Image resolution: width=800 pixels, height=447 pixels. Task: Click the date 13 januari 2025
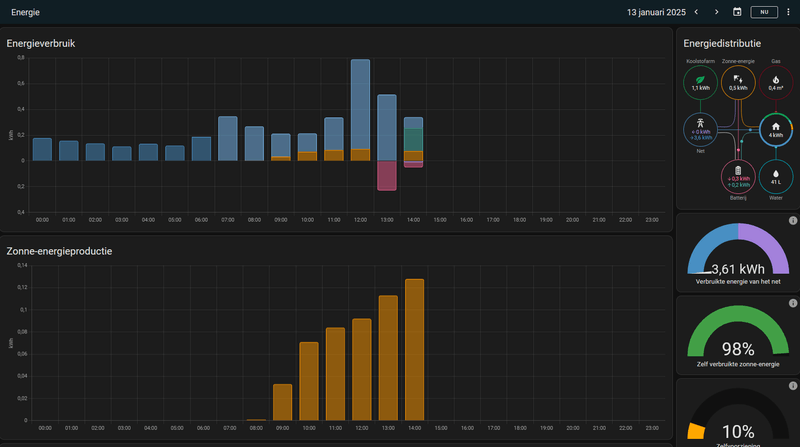pyautogui.click(x=656, y=12)
